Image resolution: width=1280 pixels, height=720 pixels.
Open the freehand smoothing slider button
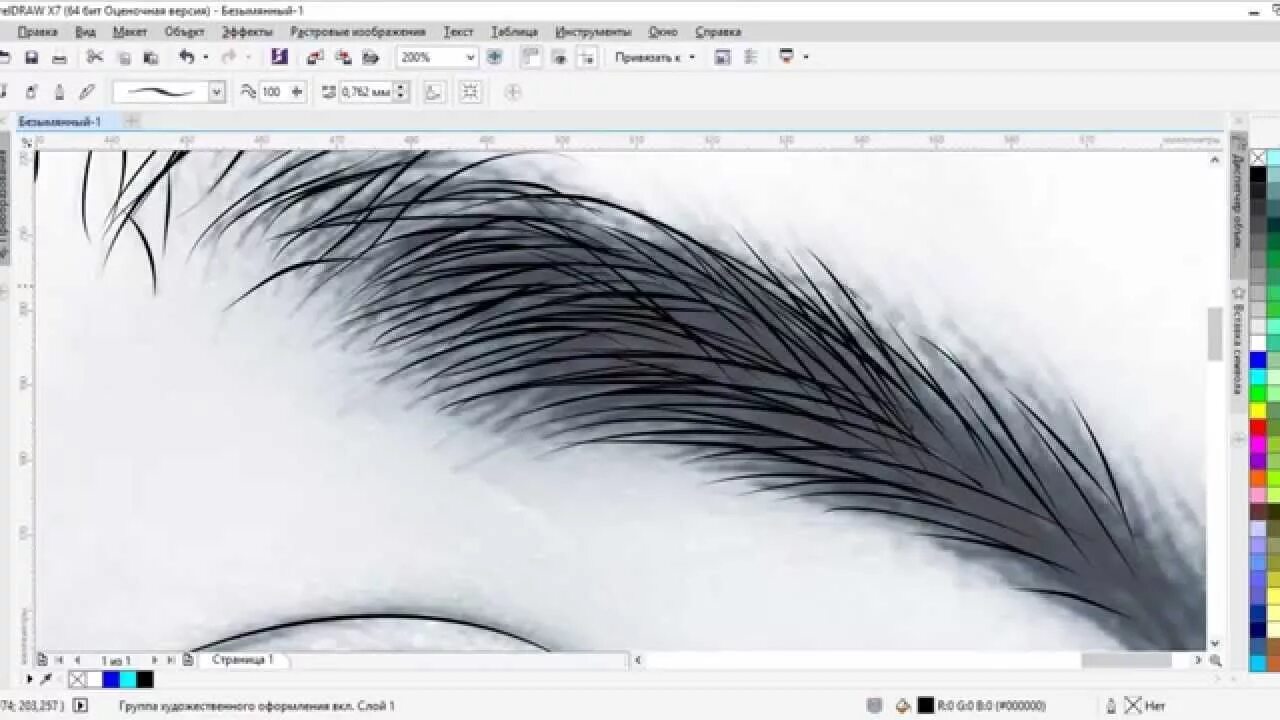(296, 92)
